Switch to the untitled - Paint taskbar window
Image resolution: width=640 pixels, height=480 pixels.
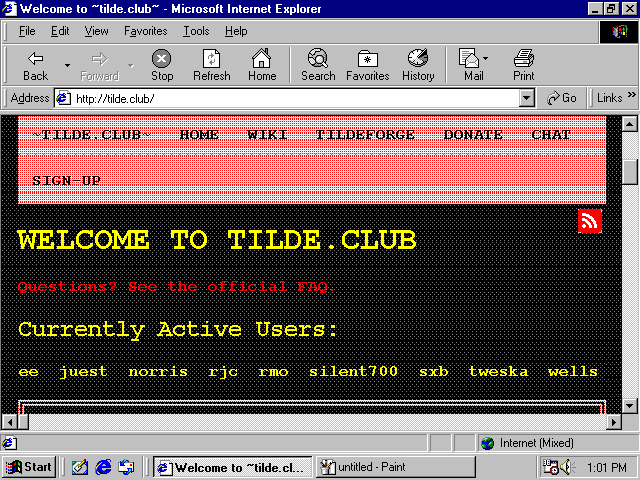368,467
